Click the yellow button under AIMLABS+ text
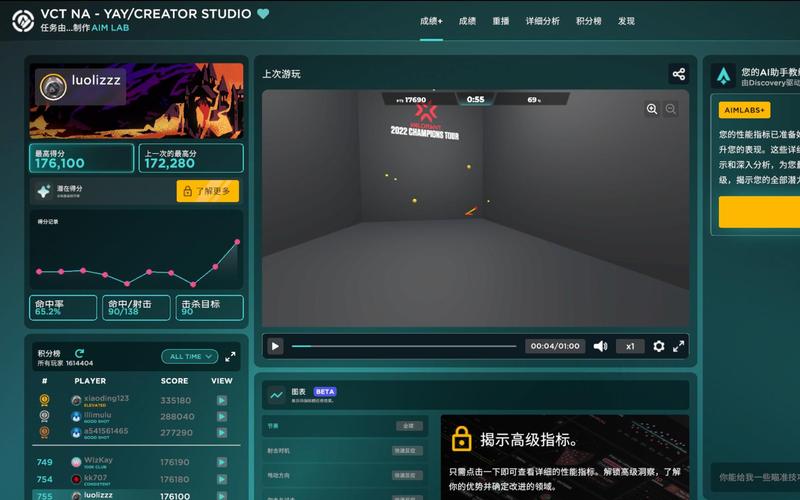The height and width of the screenshot is (500, 800). click(x=759, y=212)
